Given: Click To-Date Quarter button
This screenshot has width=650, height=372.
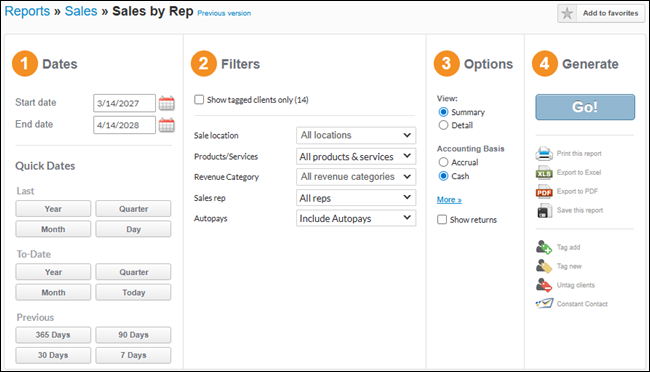Looking at the screenshot, I should (x=133, y=272).
